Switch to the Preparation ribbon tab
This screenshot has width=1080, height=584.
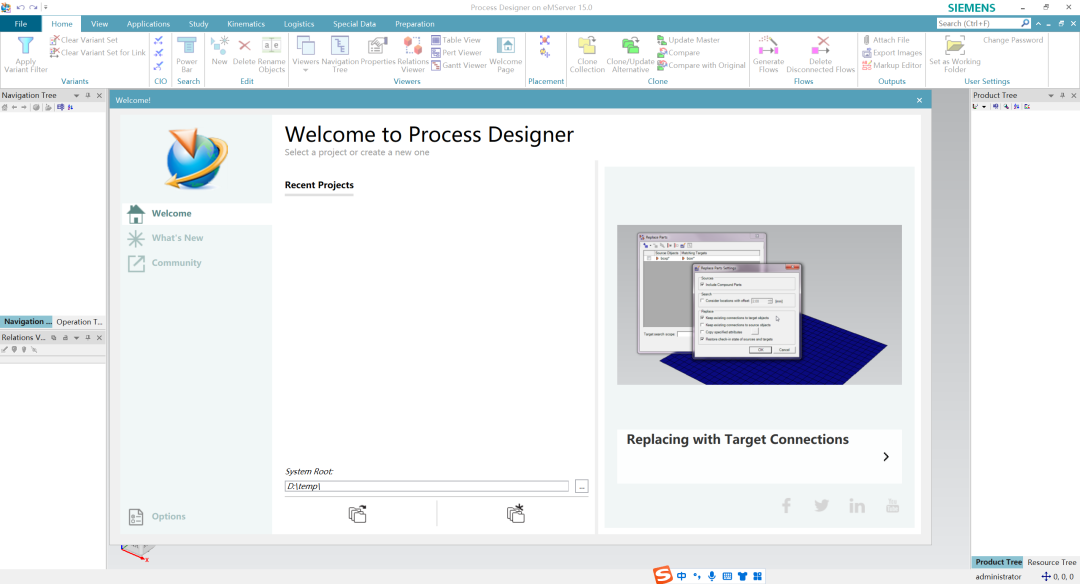[415, 23]
